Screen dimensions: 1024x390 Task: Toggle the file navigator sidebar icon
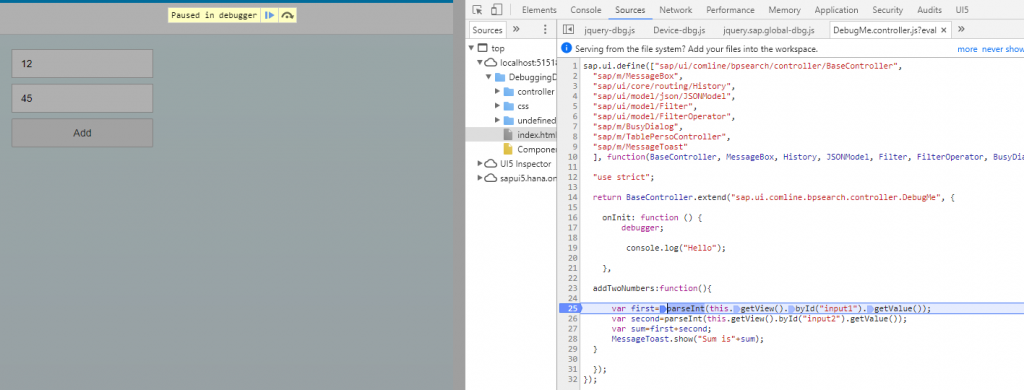click(x=568, y=29)
